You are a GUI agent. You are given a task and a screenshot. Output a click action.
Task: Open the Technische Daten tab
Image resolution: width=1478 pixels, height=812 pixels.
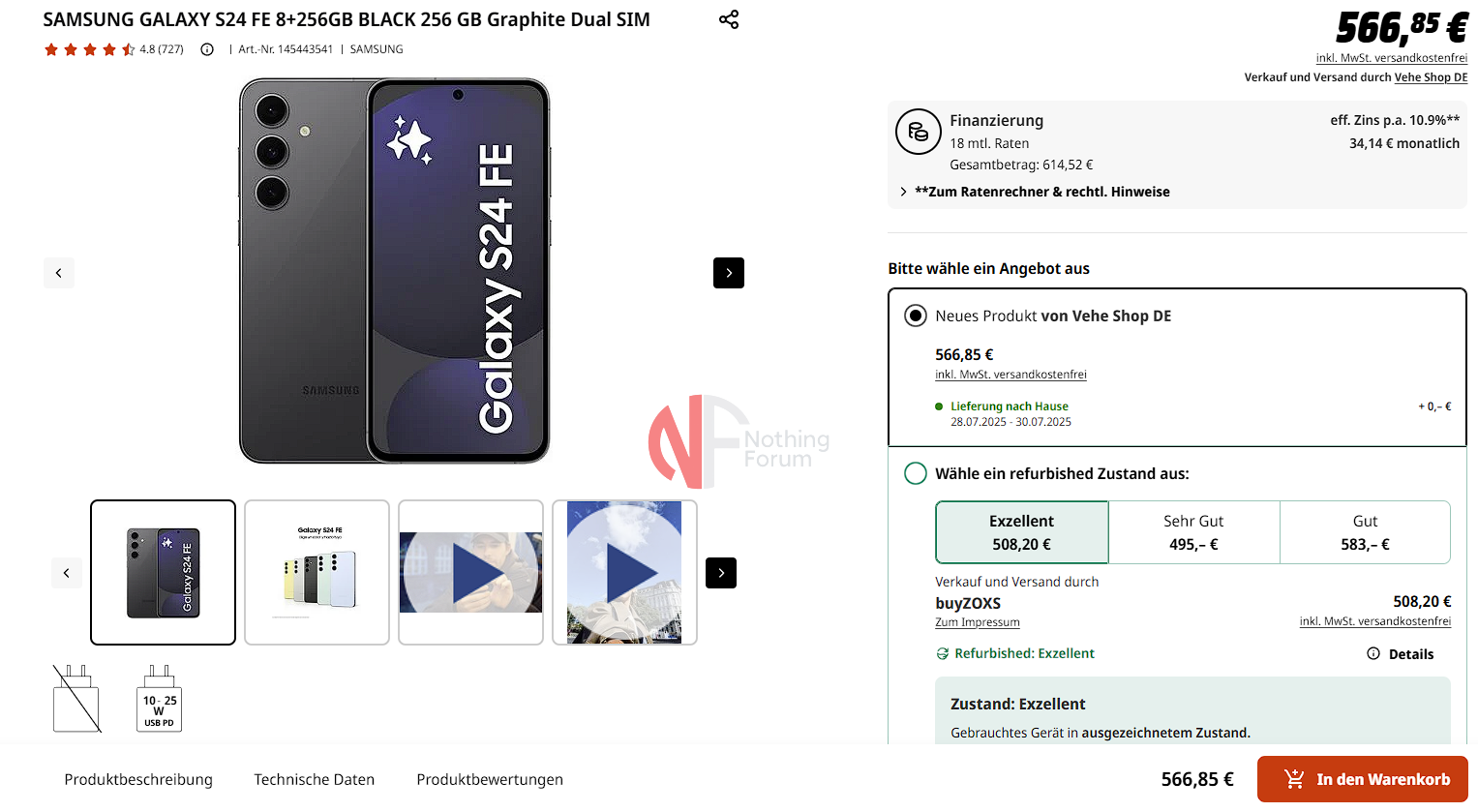[315, 779]
